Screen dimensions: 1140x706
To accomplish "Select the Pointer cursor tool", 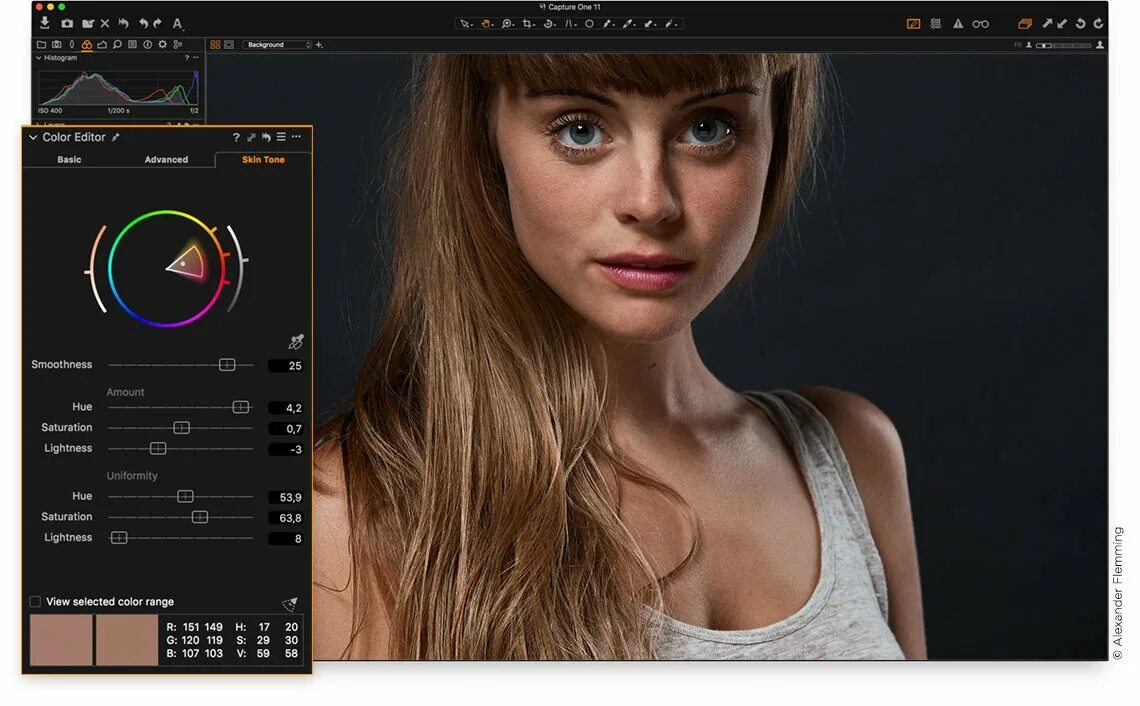I will click(x=465, y=24).
